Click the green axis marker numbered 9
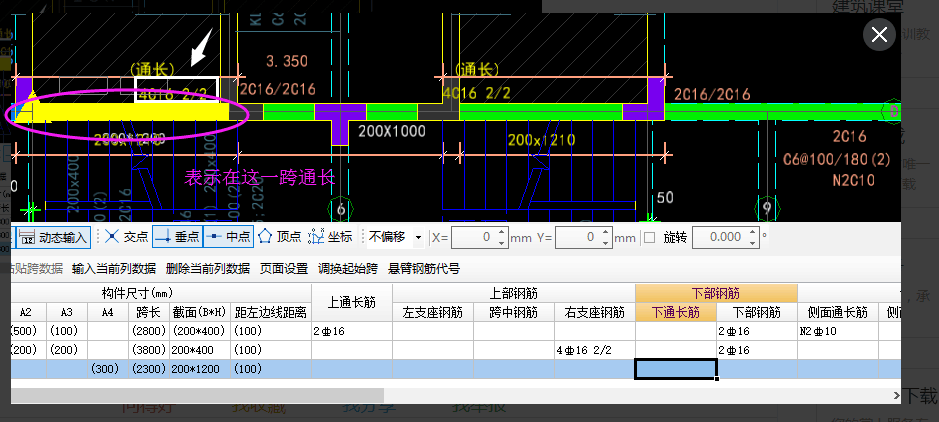939x422 pixels. (x=767, y=210)
